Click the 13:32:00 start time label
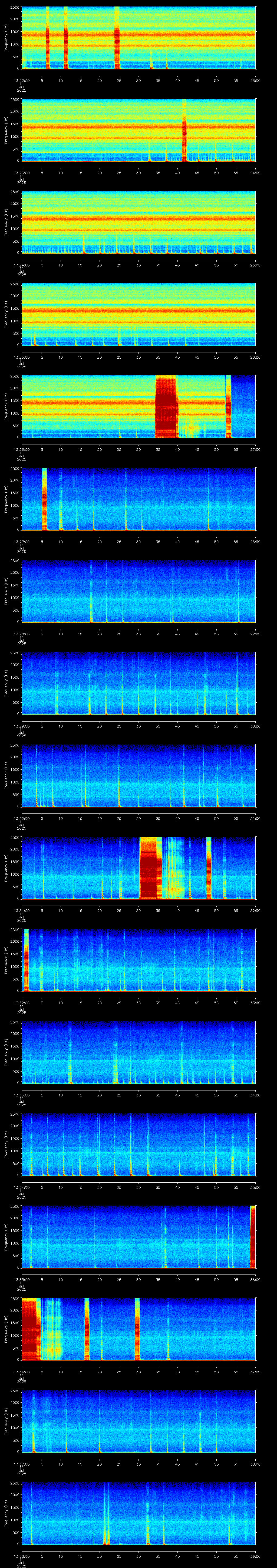Image resolution: width=277 pixels, height=1568 pixels. pyautogui.click(x=21, y=1003)
